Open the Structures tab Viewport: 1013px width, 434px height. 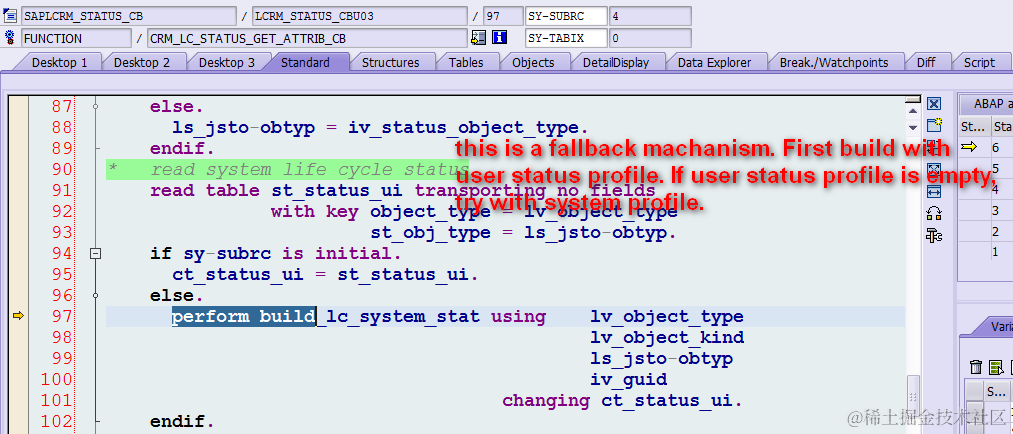point(390,63)
